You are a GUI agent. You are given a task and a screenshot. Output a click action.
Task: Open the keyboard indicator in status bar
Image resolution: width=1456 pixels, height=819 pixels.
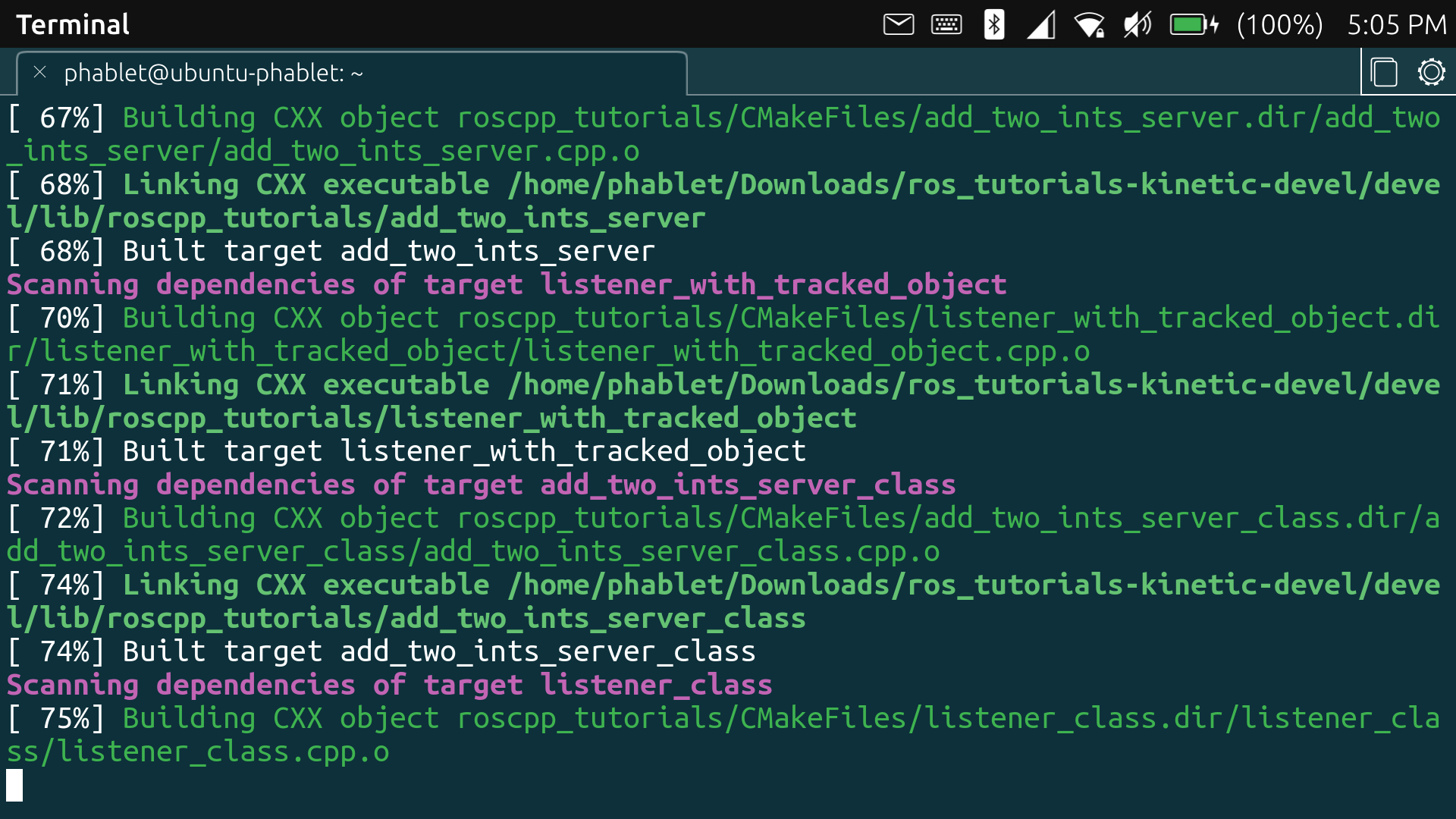946,24
